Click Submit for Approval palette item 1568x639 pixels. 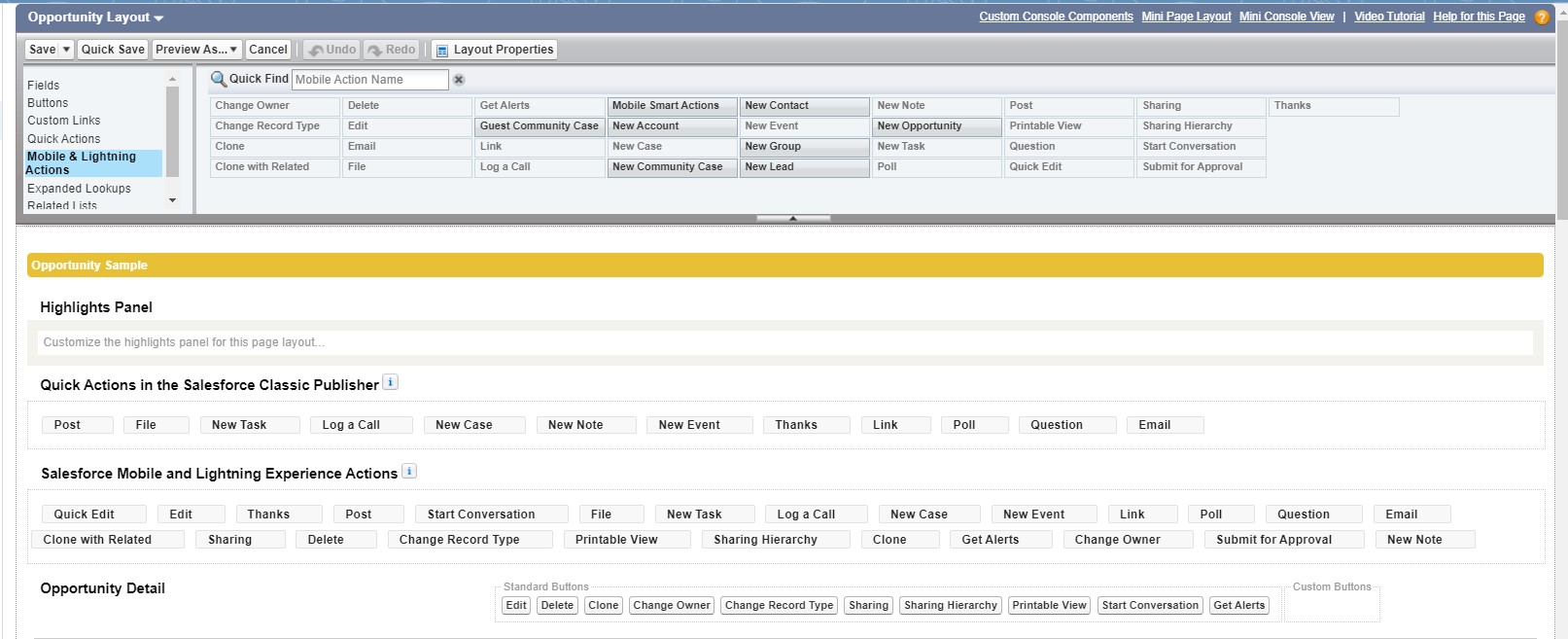tap(1202, 167)
